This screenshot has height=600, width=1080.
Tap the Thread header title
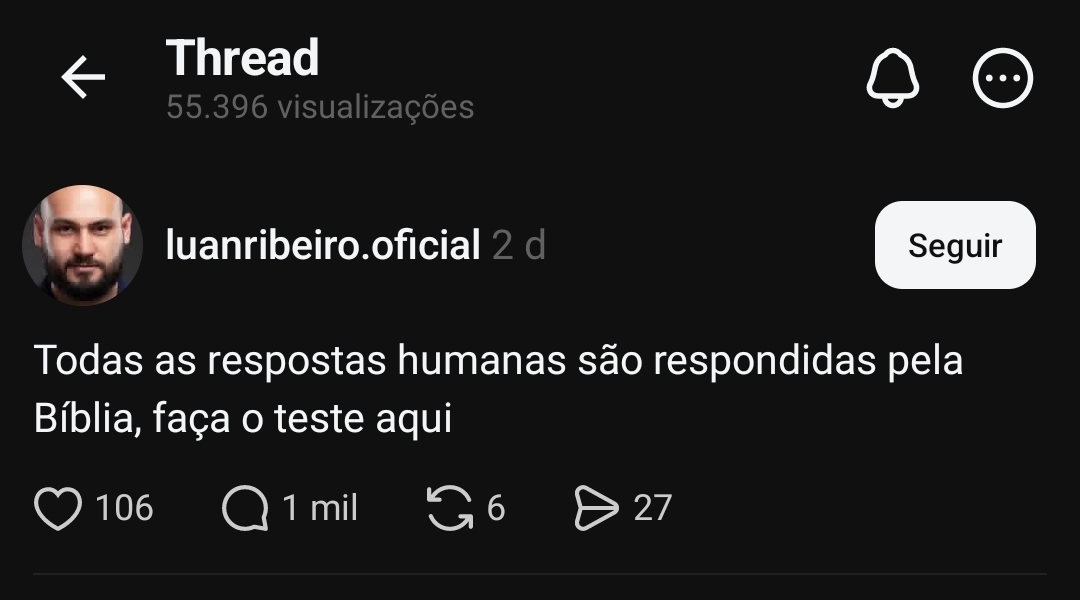tap(242, 58)
